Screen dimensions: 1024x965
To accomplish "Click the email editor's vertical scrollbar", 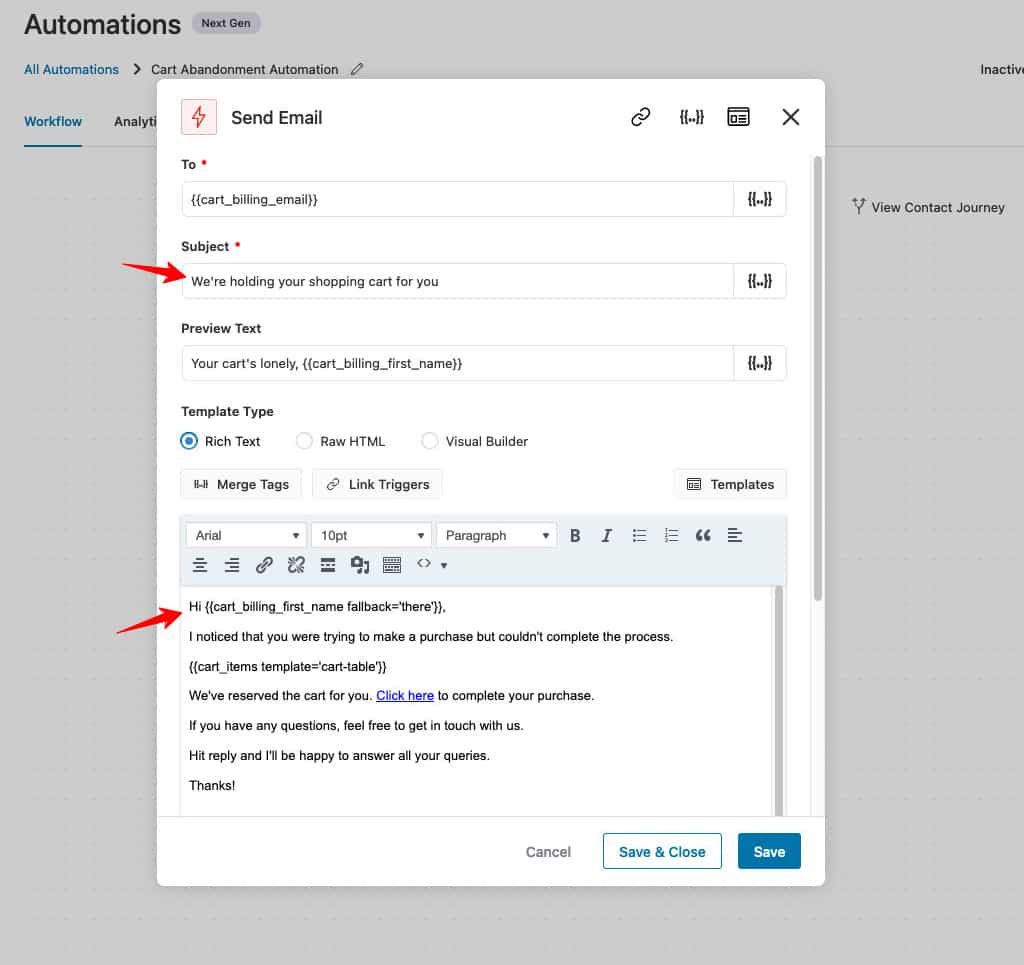I will coord(778,701).
